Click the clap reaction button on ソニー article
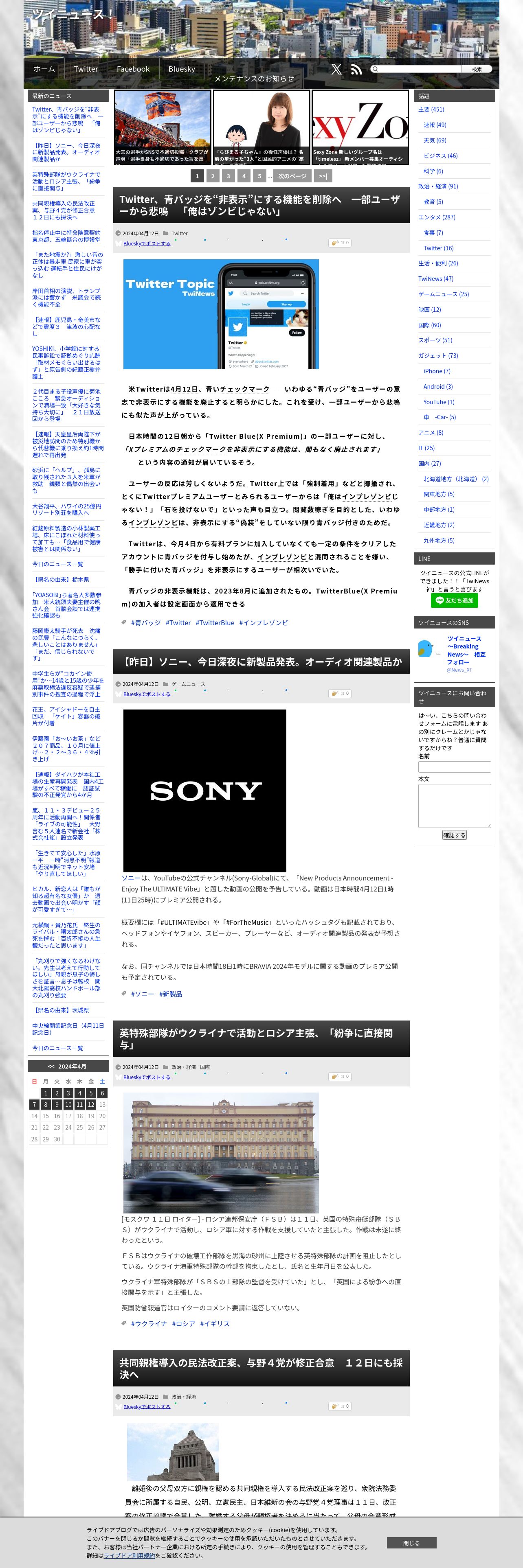Image resolution: width=523 pixels, height=1568 pixels. (x=340, y=693)
